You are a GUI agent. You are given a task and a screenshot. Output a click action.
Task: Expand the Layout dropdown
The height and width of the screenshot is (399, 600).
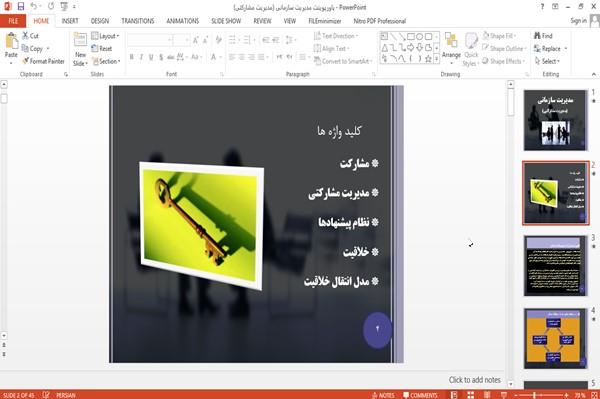pyautogui.click(x=105, y=36)
